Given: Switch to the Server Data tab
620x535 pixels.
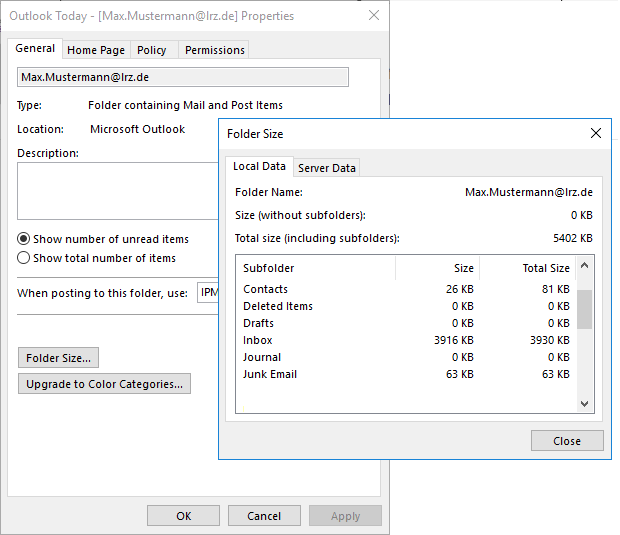Looking at the screenshot, I should point(326,168).
